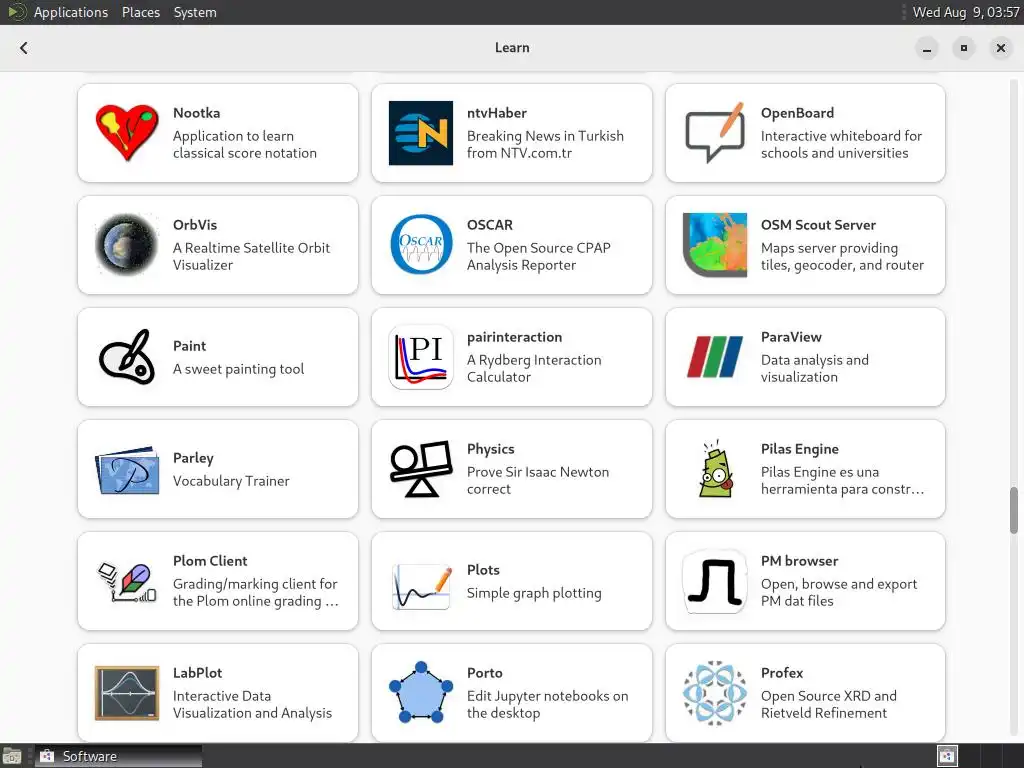Click 'A sweet painting tool' description

238,369
